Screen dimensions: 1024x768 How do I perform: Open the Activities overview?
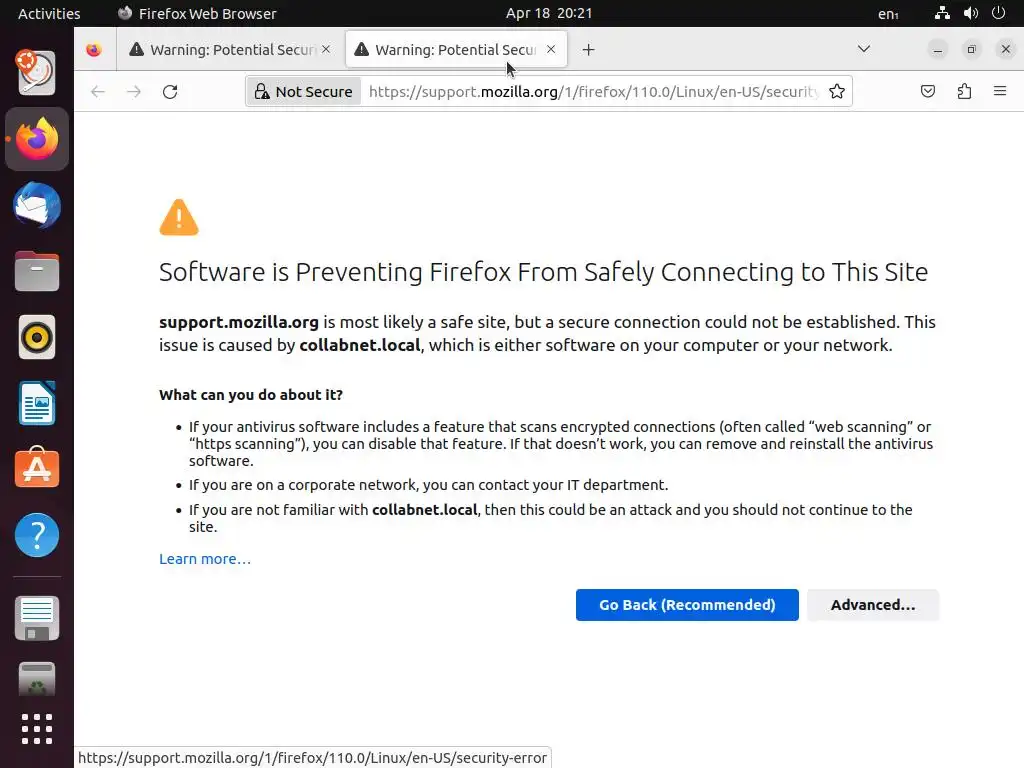[x=49, y=14]
